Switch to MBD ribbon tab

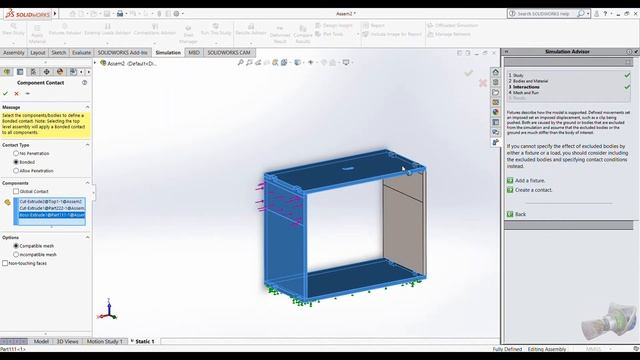[x=194, y=53]
